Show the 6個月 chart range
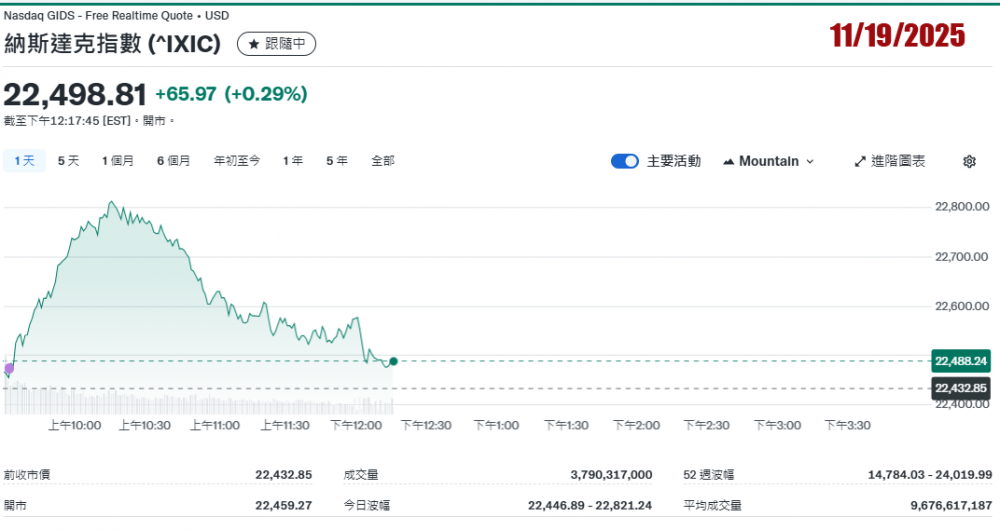Viewport: 1000px width, 530px height. click(x=174, y=161)
